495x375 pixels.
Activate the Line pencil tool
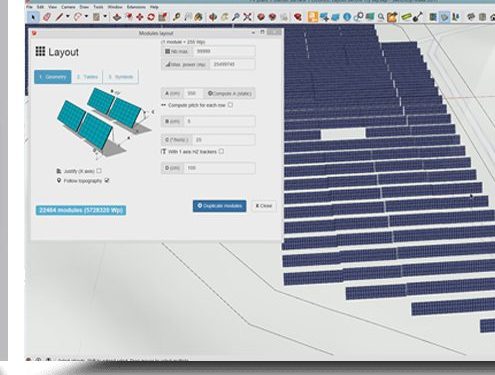tap(59, 17)
